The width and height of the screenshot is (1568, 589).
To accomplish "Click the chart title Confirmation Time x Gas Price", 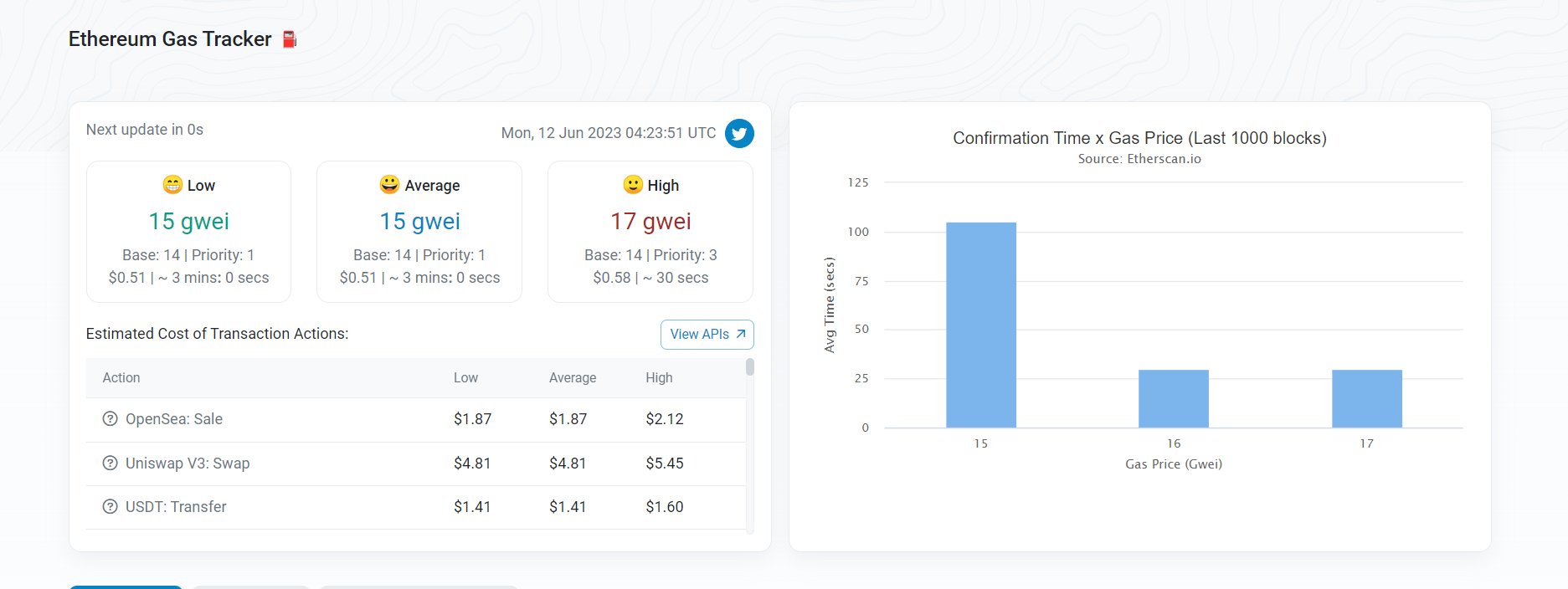I will coord(1139,138).
